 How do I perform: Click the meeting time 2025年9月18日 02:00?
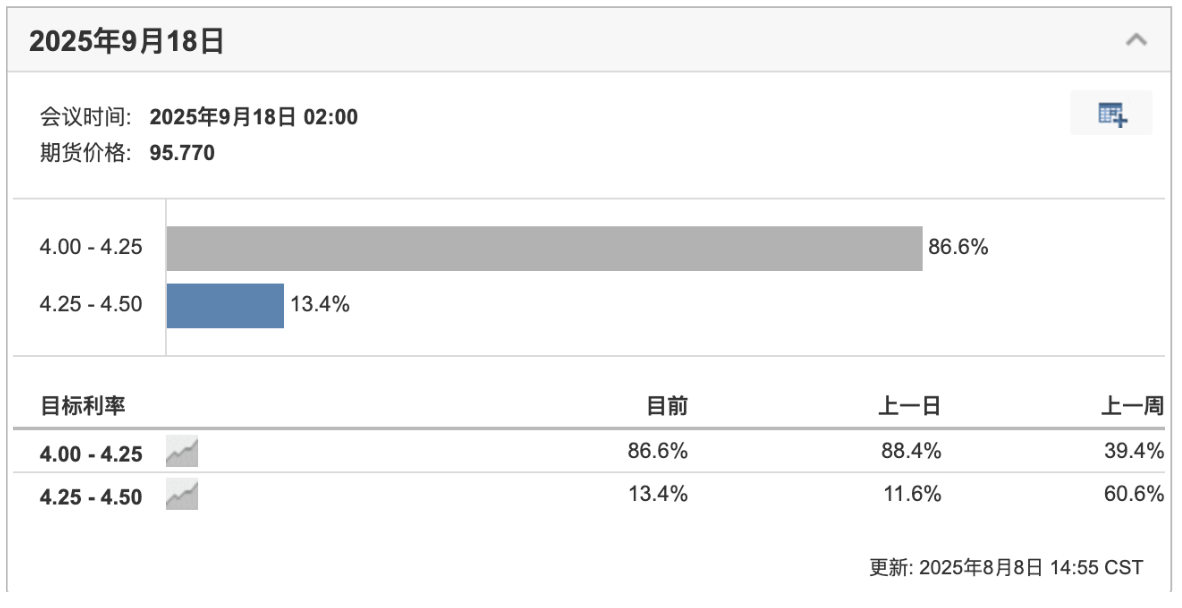(253, 118)
